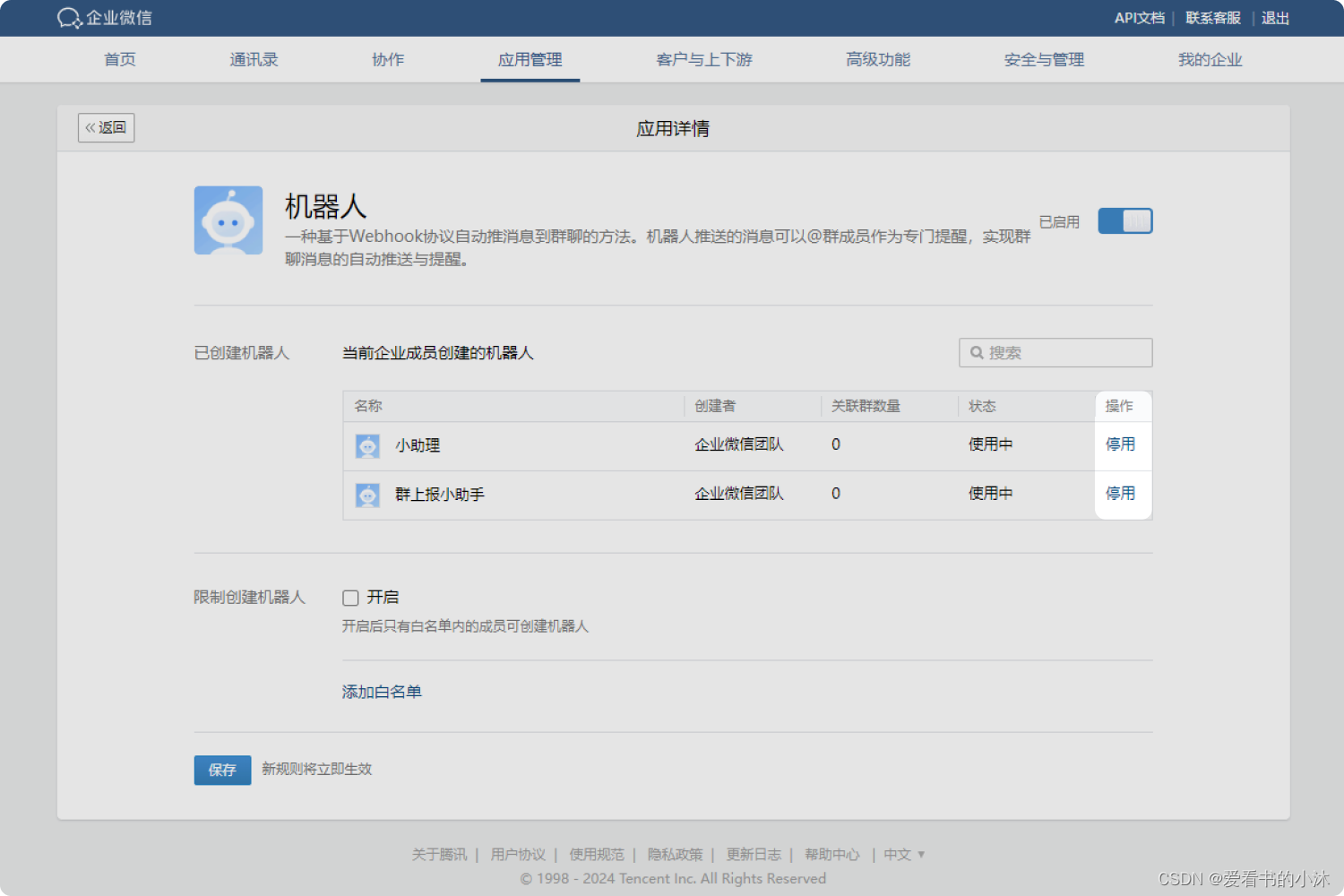Open the 关于腾讯 footer link
The image size is (1344, 896).
[439, 855]
